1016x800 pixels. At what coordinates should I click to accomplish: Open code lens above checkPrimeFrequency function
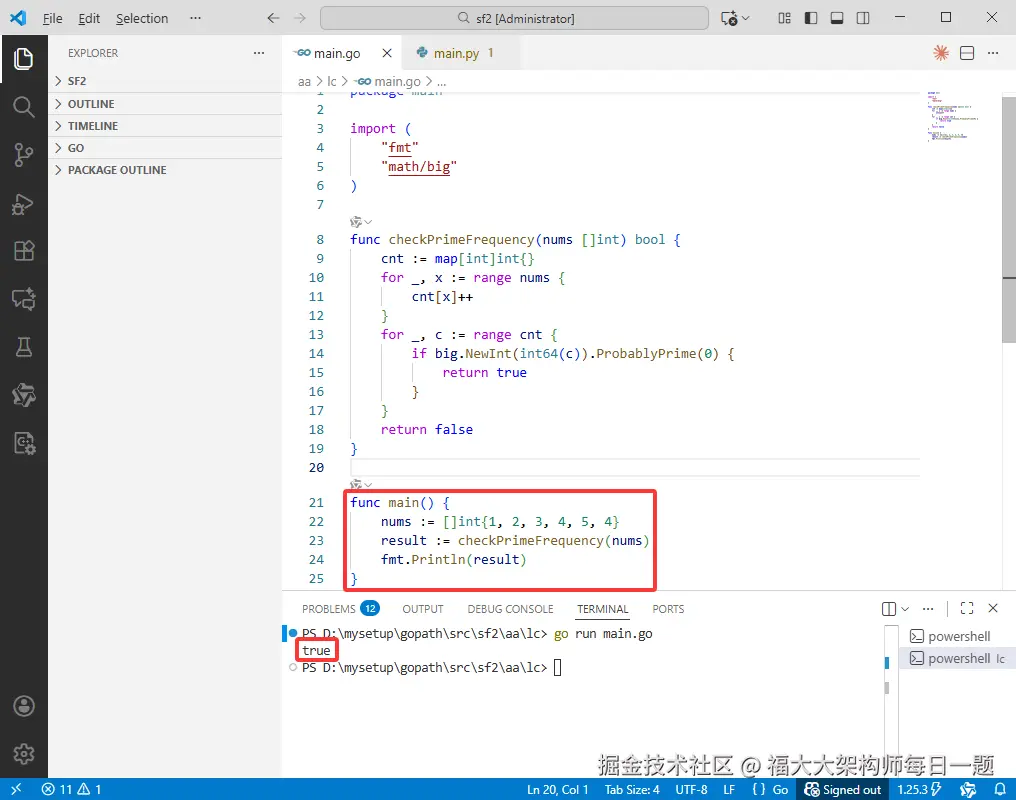361,222
